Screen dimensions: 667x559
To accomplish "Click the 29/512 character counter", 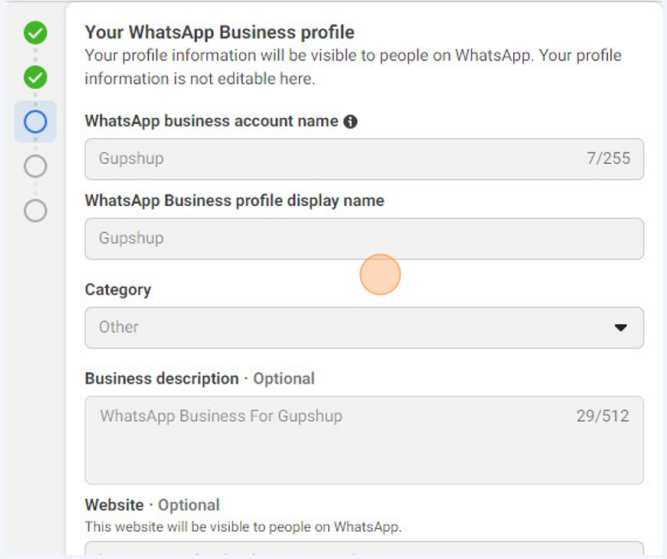I will [x=603, y=416].
